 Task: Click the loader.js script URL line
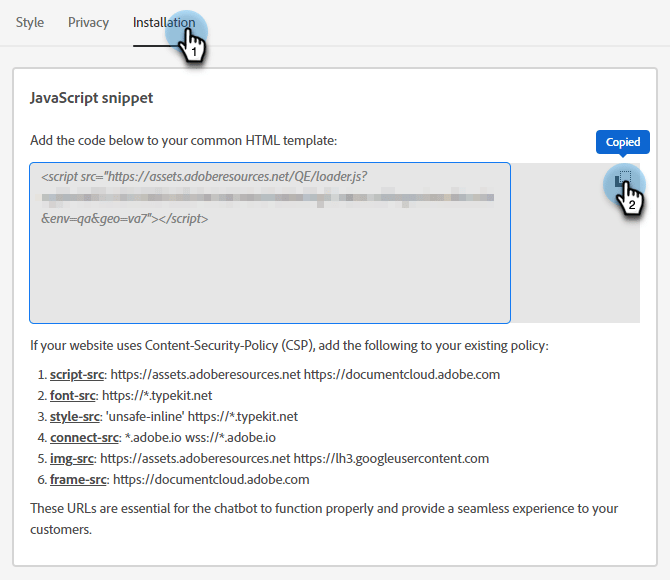tap(204, 177)
